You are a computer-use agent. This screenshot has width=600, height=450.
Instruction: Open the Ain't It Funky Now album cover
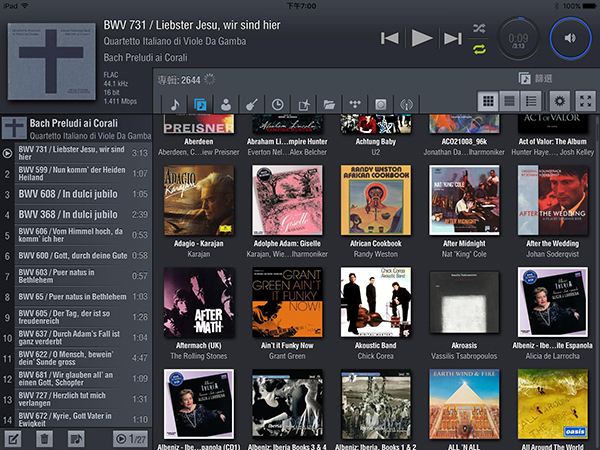coord(287,302)
